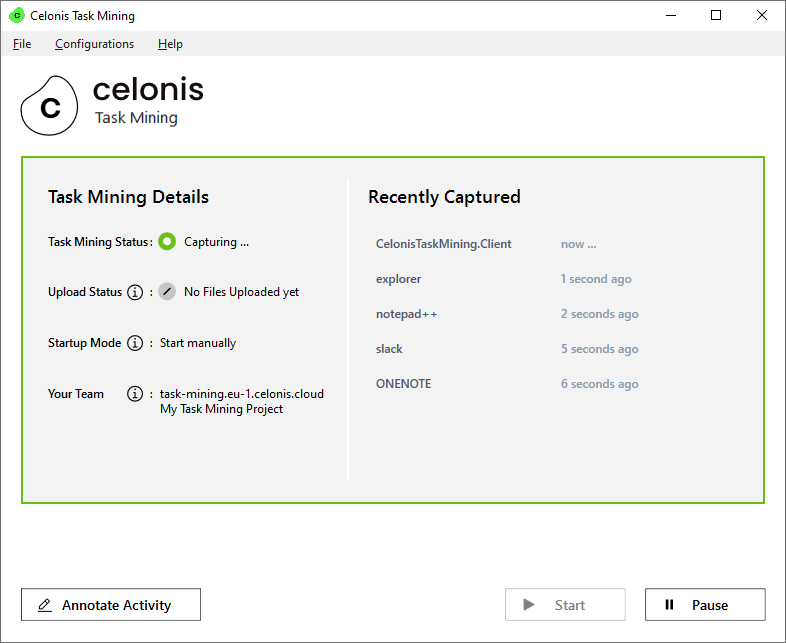This screenshot has width=786, height=643.
Task: Click the Recently Captured heading
Action: 444,197
